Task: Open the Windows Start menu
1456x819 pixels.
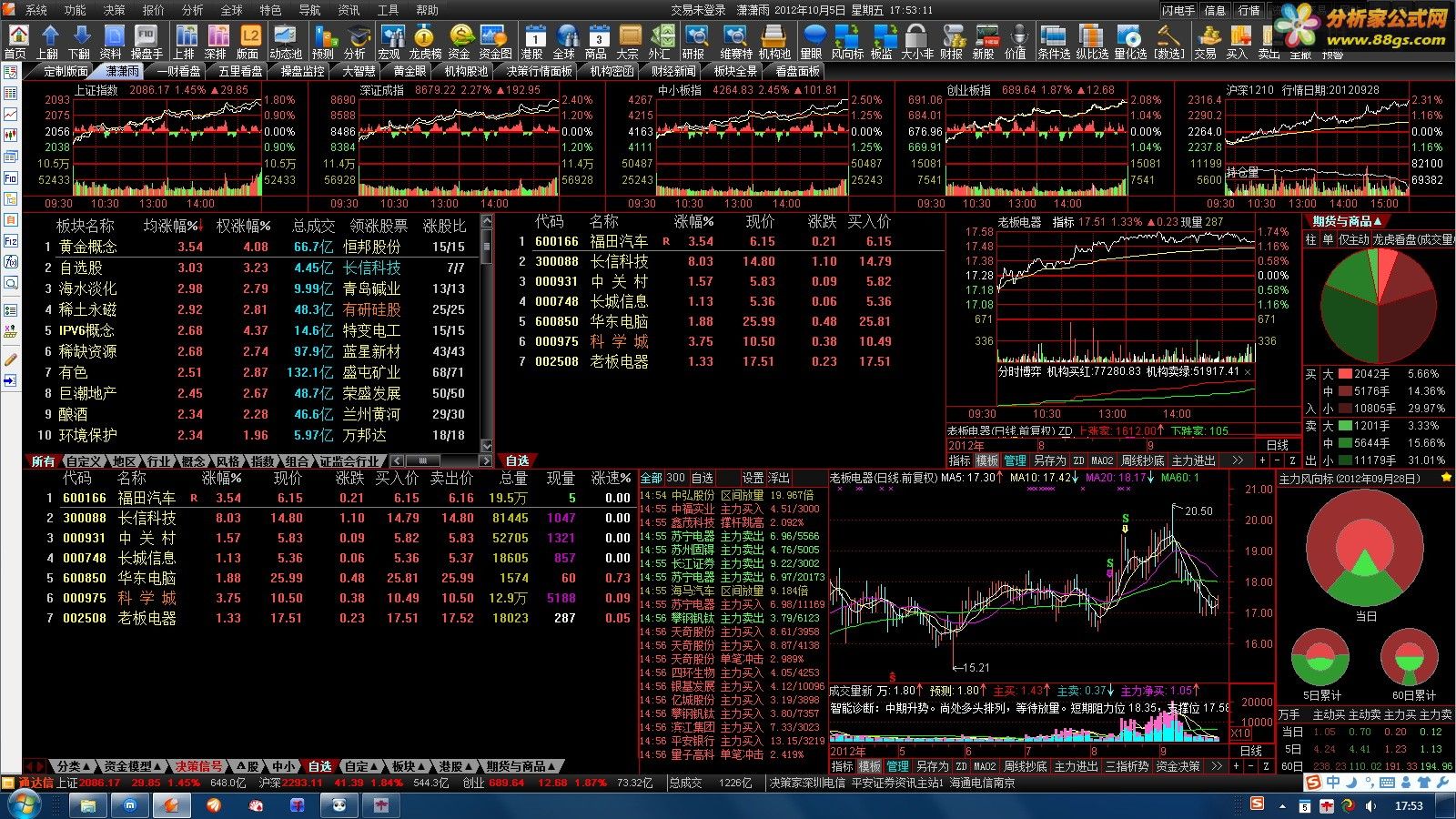Action: click(x=23, y=805)
